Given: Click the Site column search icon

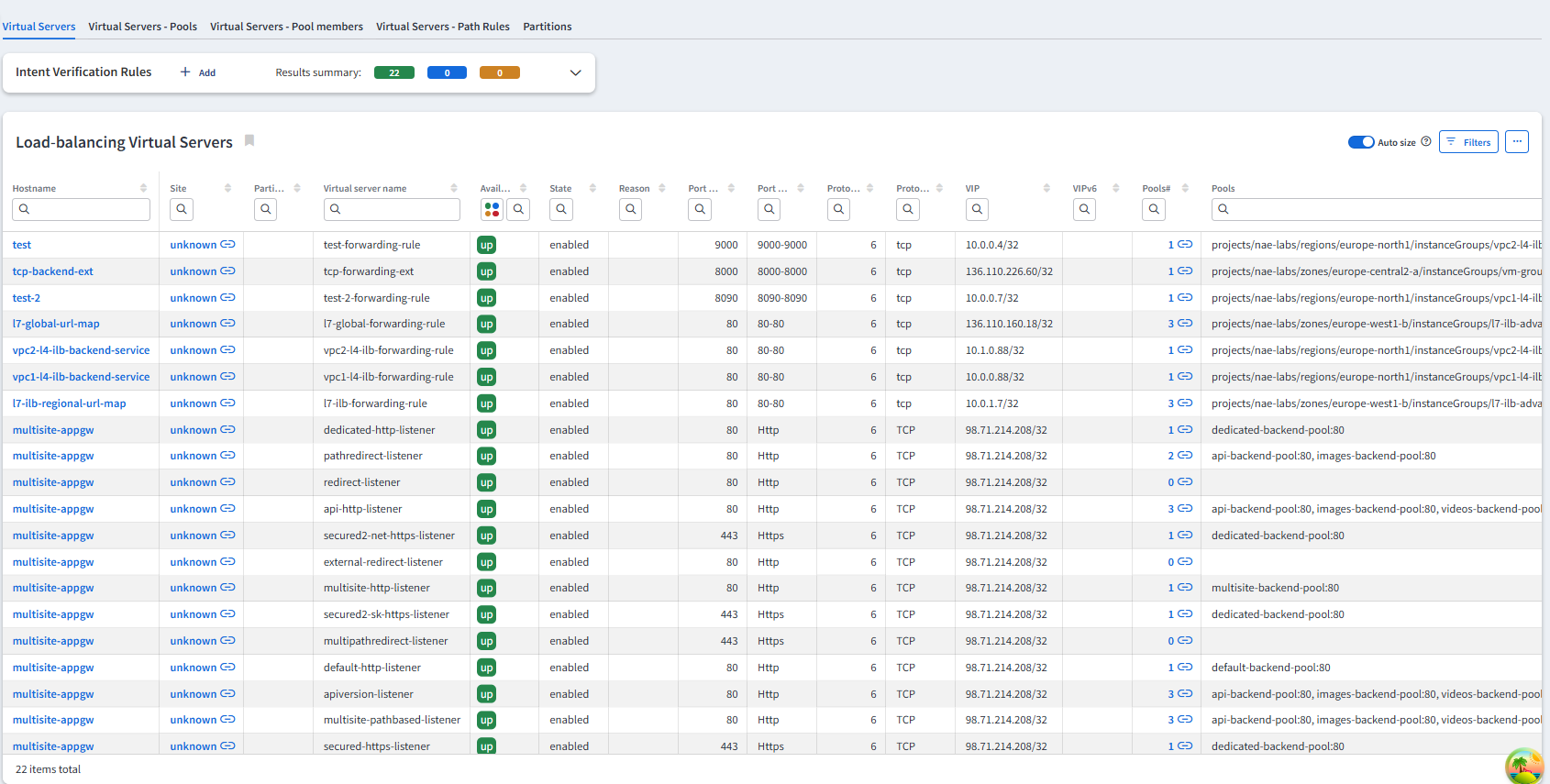Looking at the screenshot, I should 182,209.
